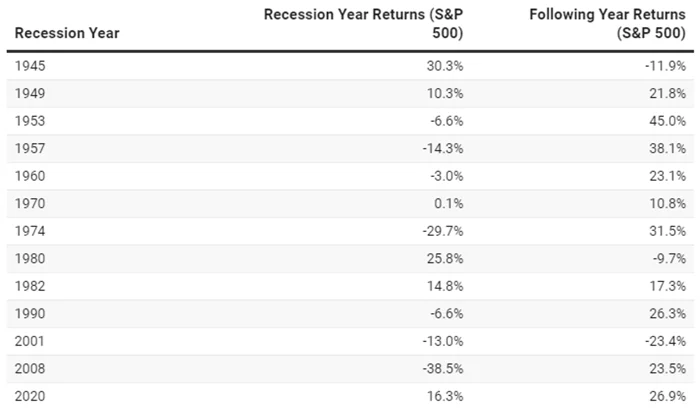Click the 2001 recession year cell
The image size is (700, 414).
pyautogui.click(x=32, y=340)
